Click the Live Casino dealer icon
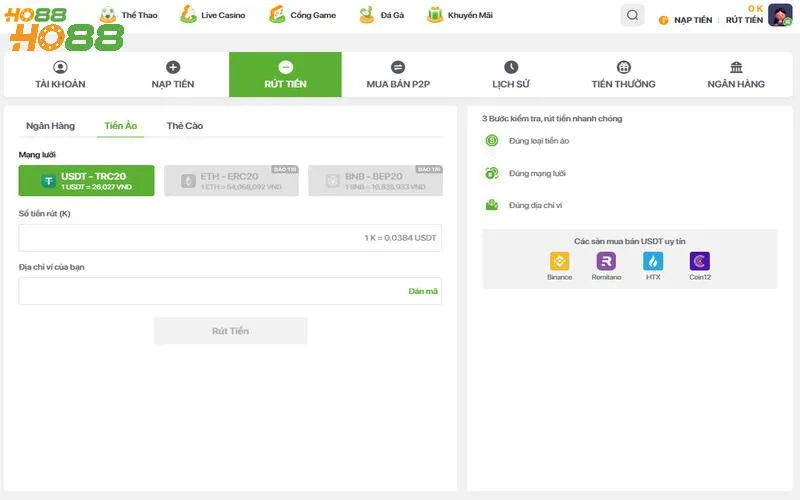The height and width of the screenshot is (500, 800). click(188, 14)
